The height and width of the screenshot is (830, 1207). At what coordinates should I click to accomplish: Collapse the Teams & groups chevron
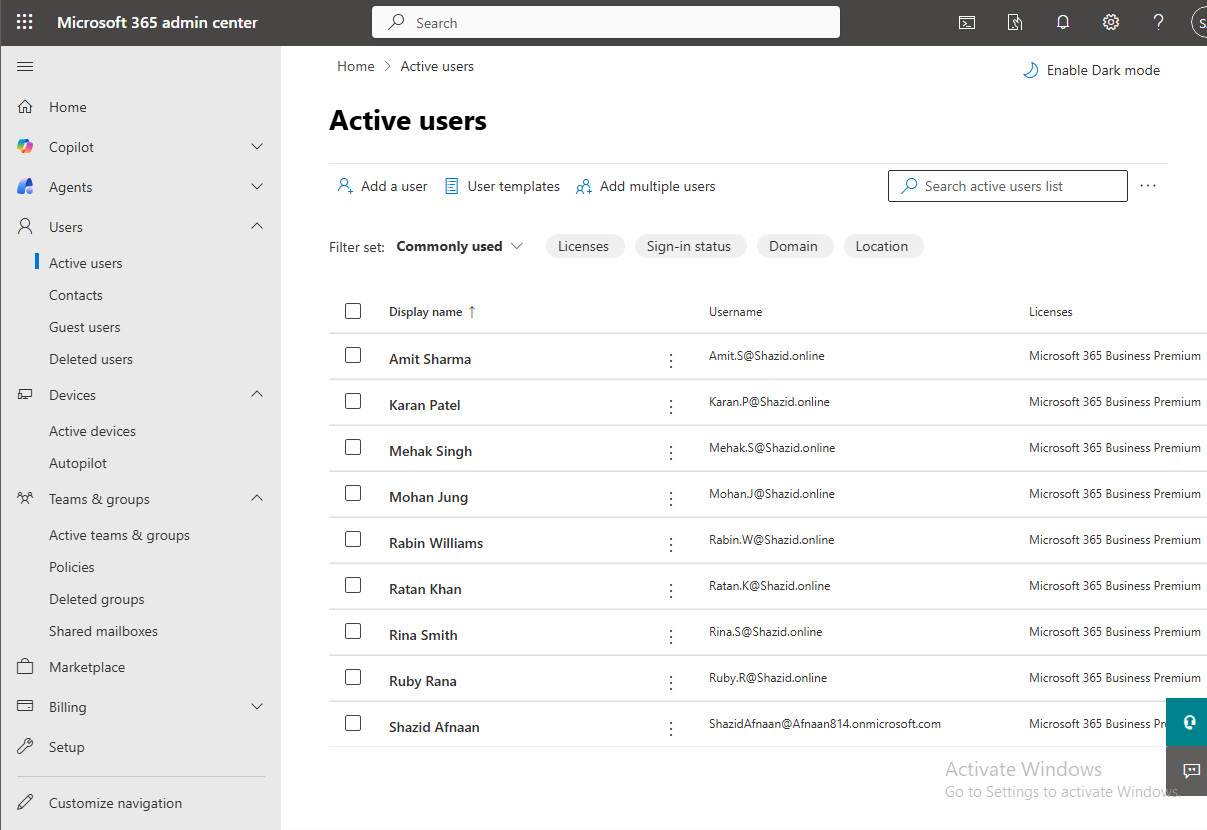[x=257, y=499]
